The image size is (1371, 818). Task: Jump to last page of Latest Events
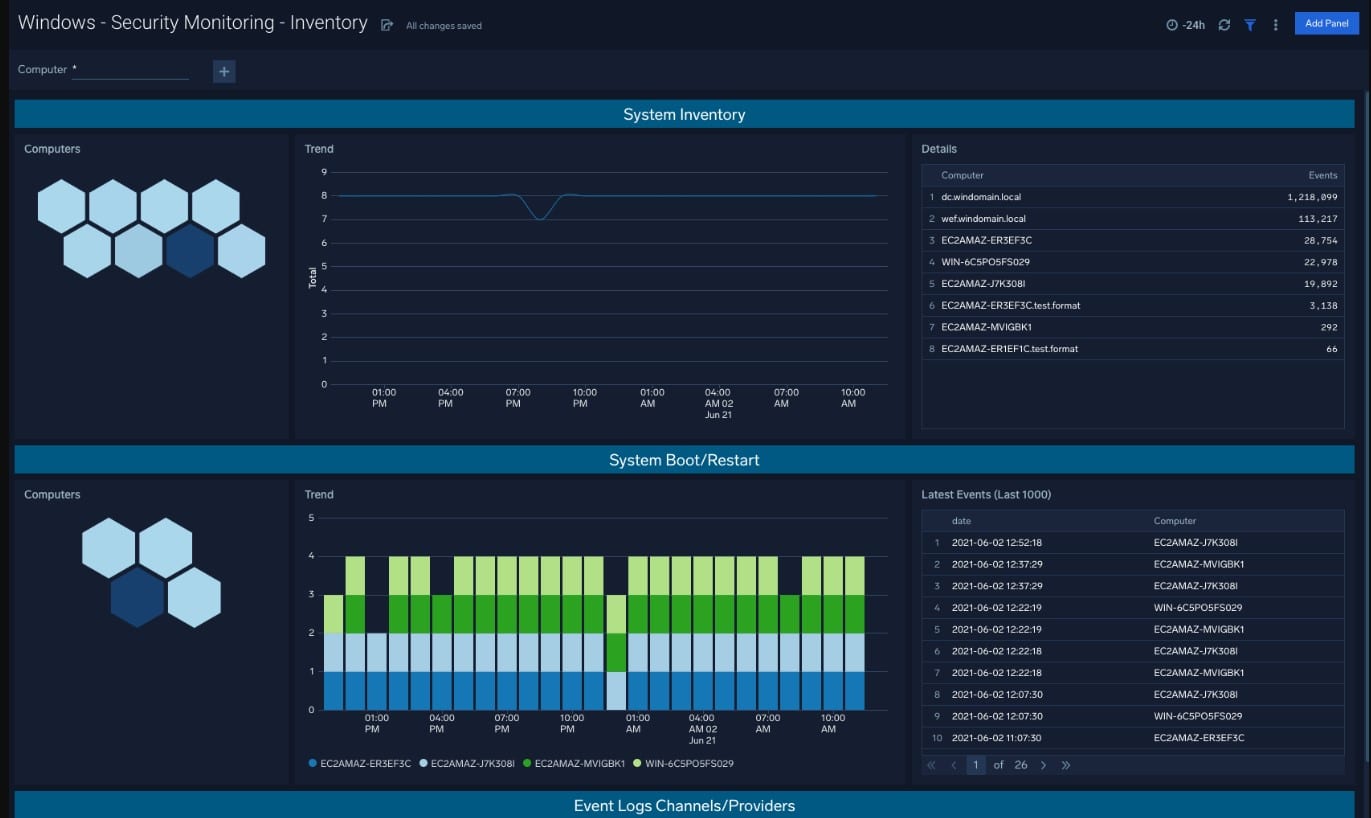click(1066, 765)
